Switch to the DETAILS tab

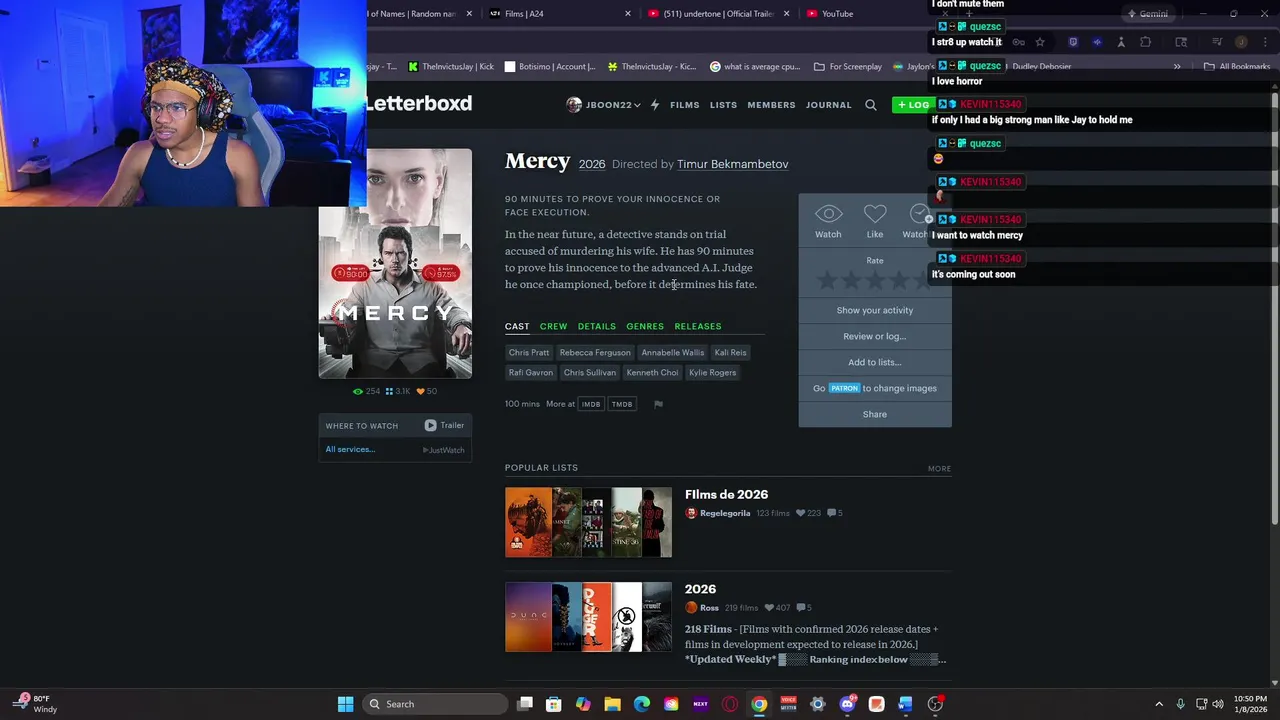596,326
